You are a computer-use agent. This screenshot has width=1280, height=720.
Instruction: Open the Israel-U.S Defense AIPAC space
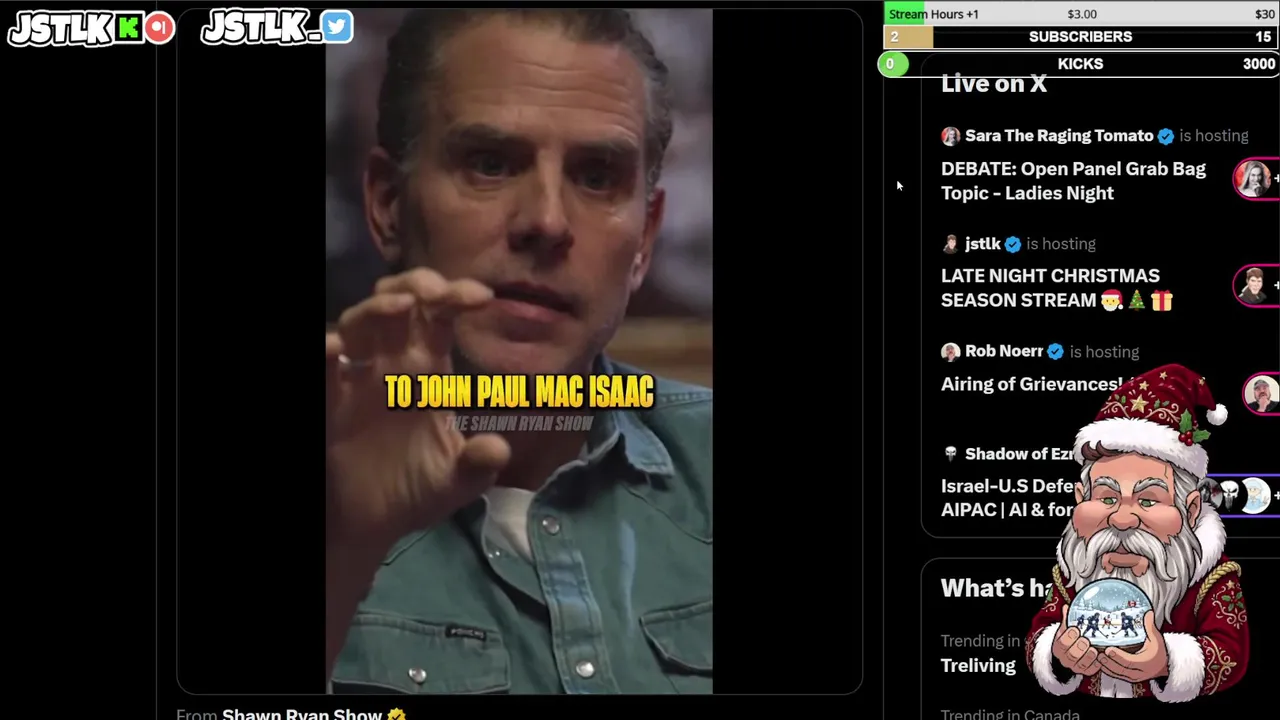coord(1007,498)
